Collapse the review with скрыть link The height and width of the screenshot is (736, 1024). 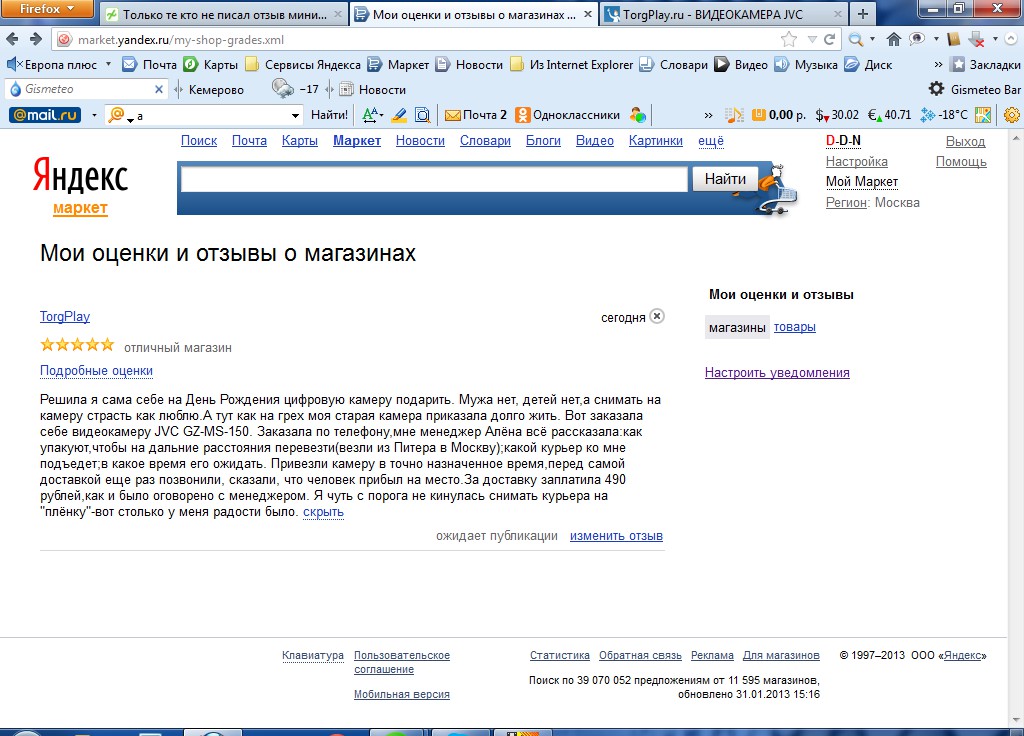(x=323, y=511)
